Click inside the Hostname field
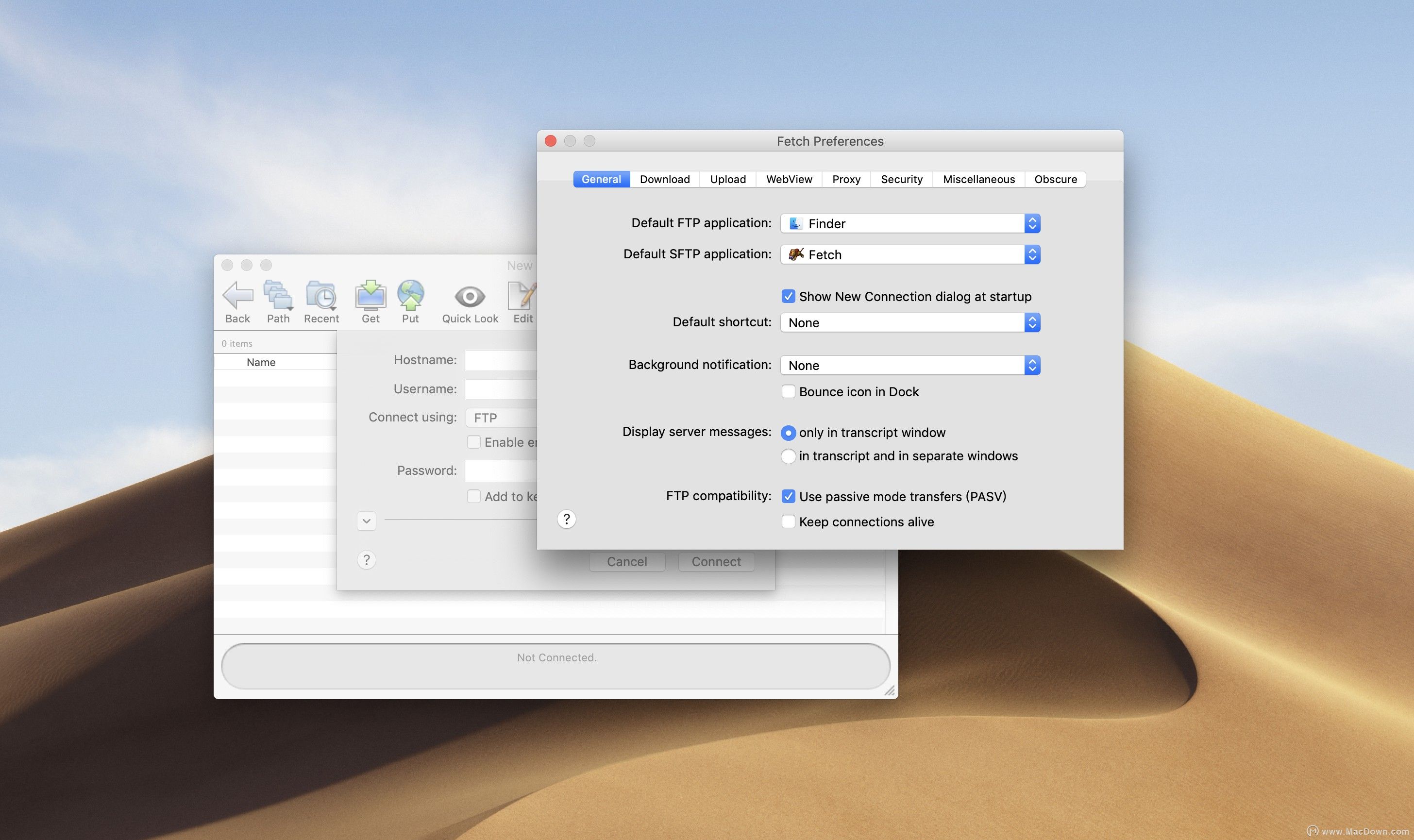This screenshot has width=1414, height=840. tap(504, 359)
